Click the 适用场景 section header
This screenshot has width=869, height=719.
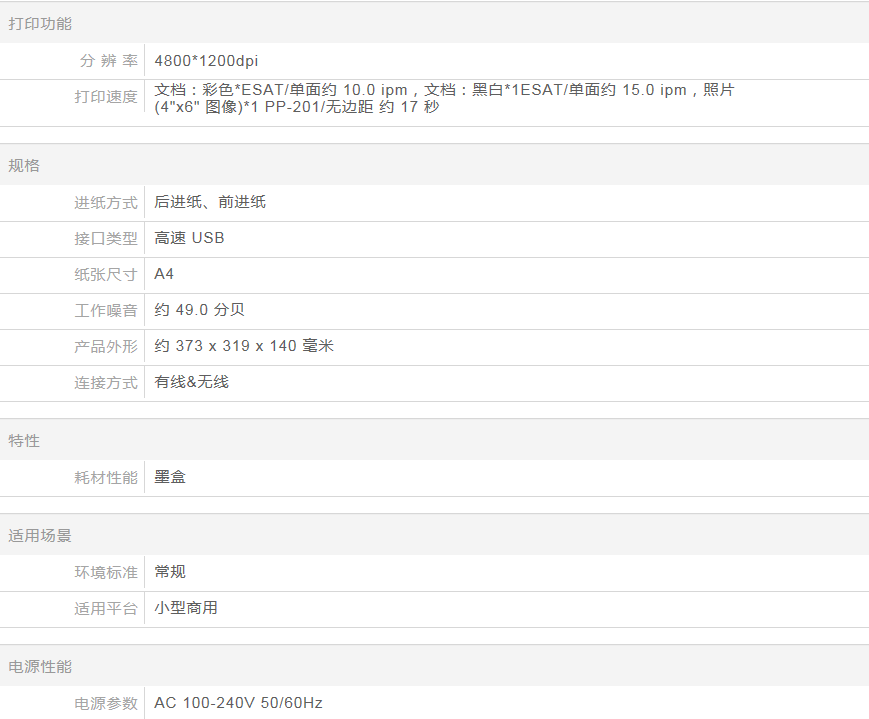coord(40,535)
